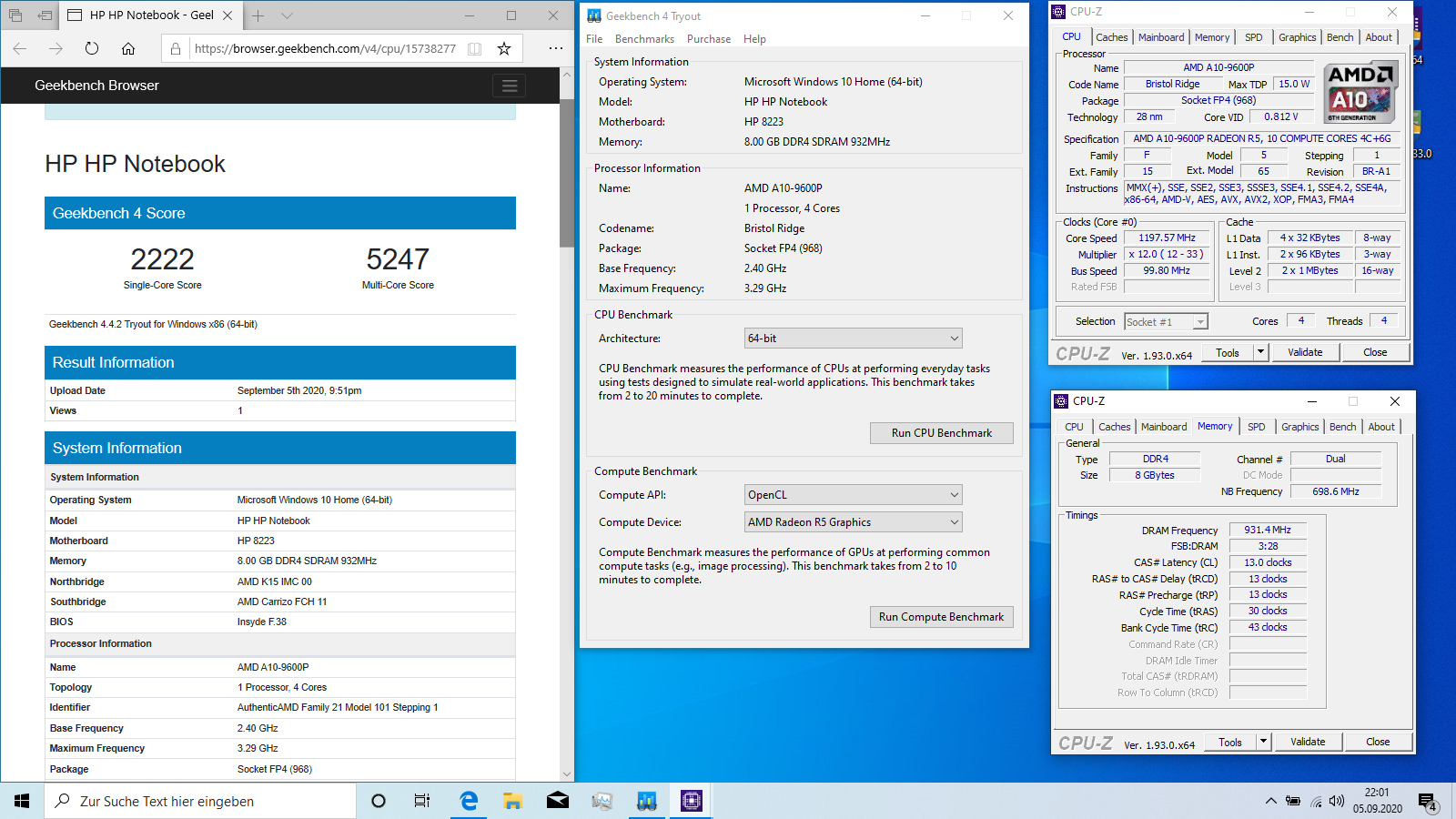Open Edge settings and more menu

[556, 48]
